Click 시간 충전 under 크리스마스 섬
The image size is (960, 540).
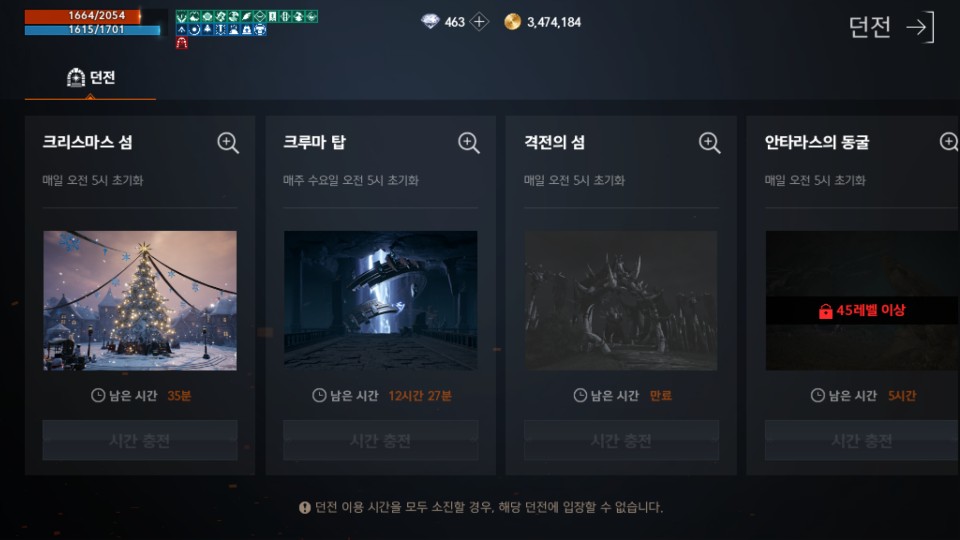pos(140,440)
